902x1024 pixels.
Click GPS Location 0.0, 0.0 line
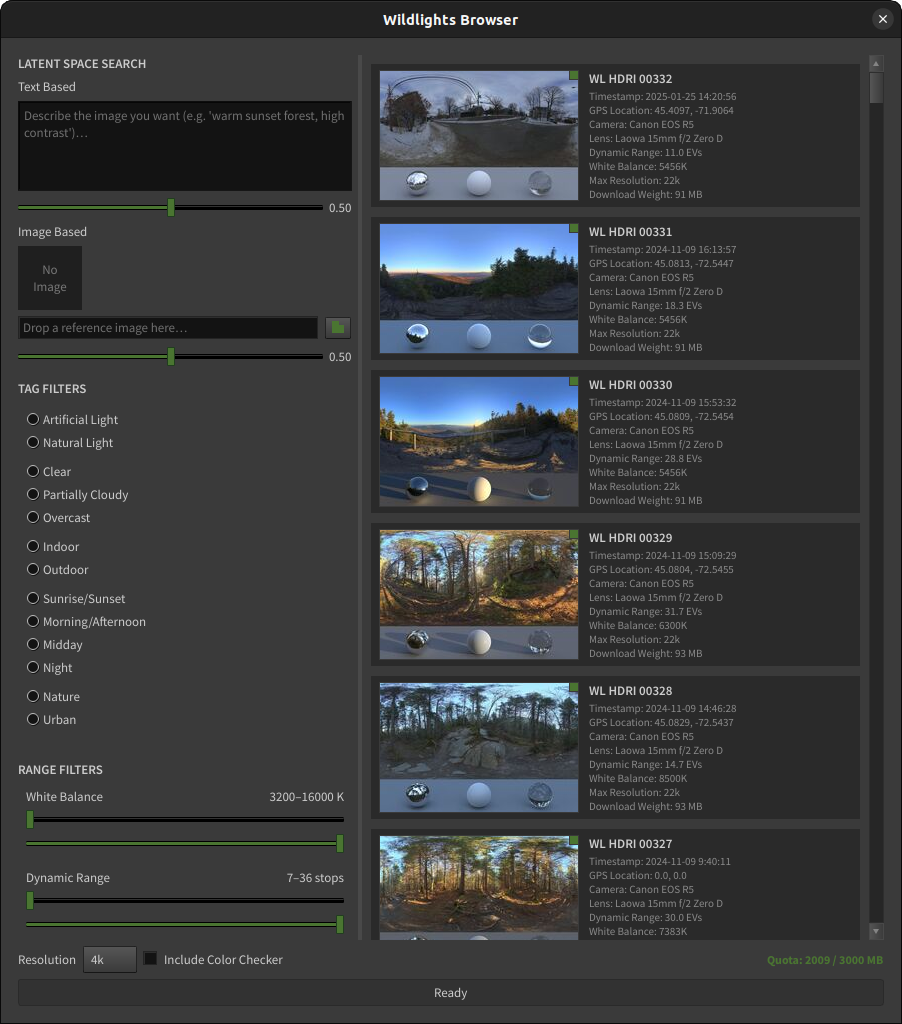point(637,875)
